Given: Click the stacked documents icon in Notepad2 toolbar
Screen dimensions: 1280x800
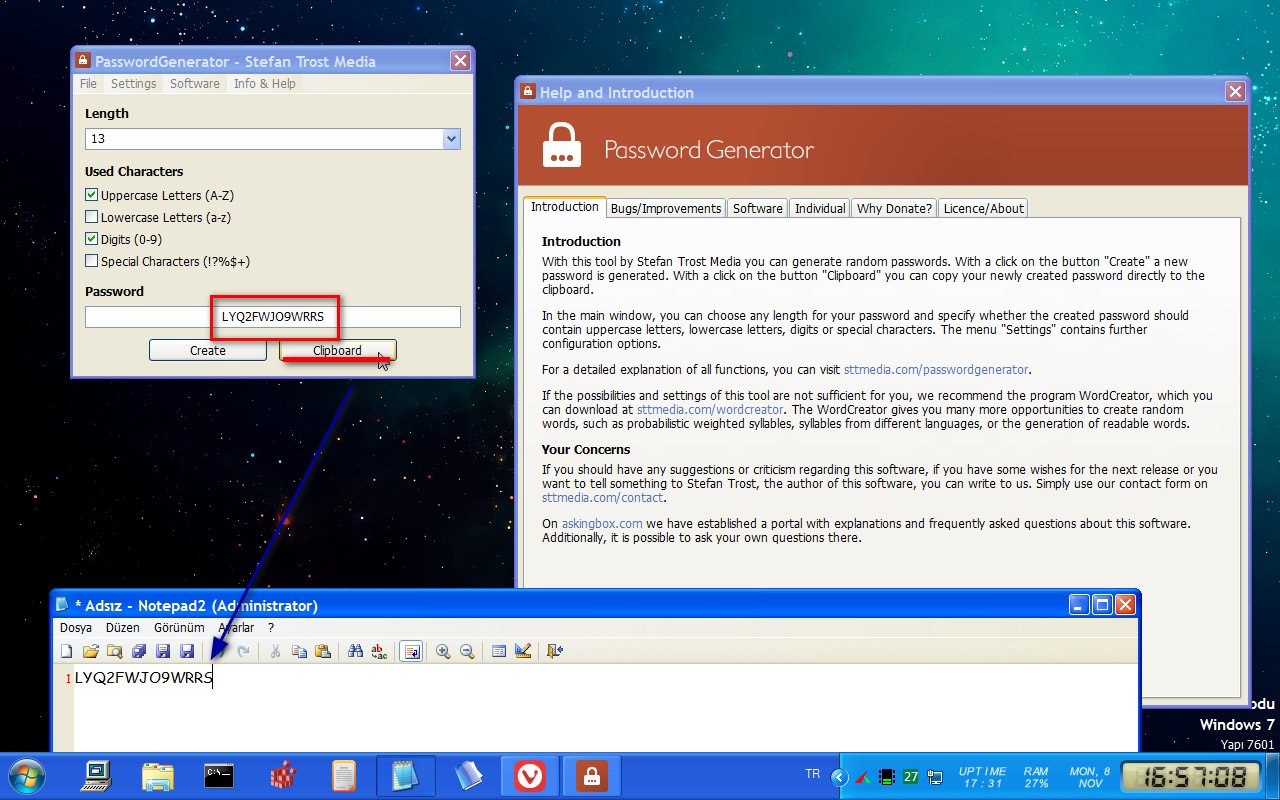Looking at the screenshot, I should pyautogui.click(x=139, y=651).
